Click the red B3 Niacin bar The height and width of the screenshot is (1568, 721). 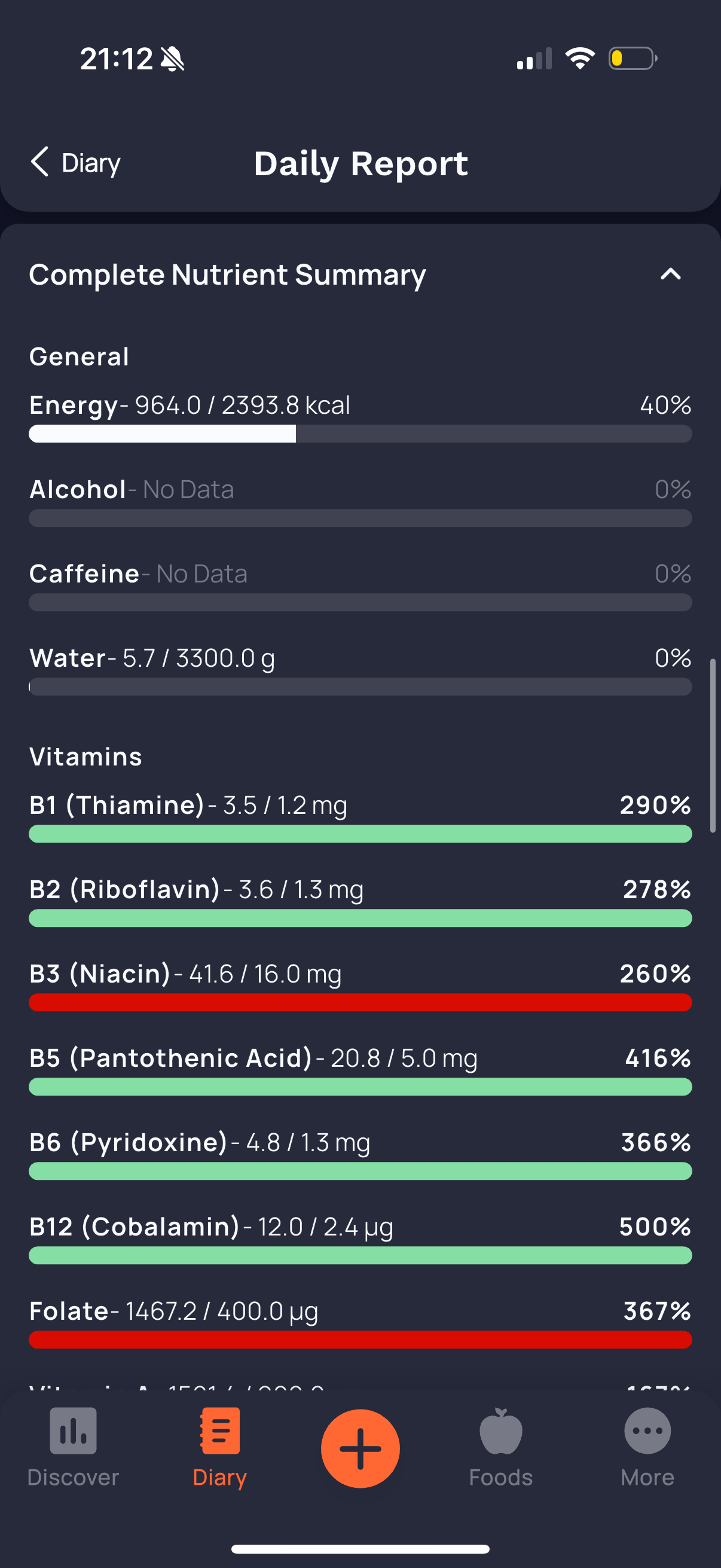coord(360,1002)
